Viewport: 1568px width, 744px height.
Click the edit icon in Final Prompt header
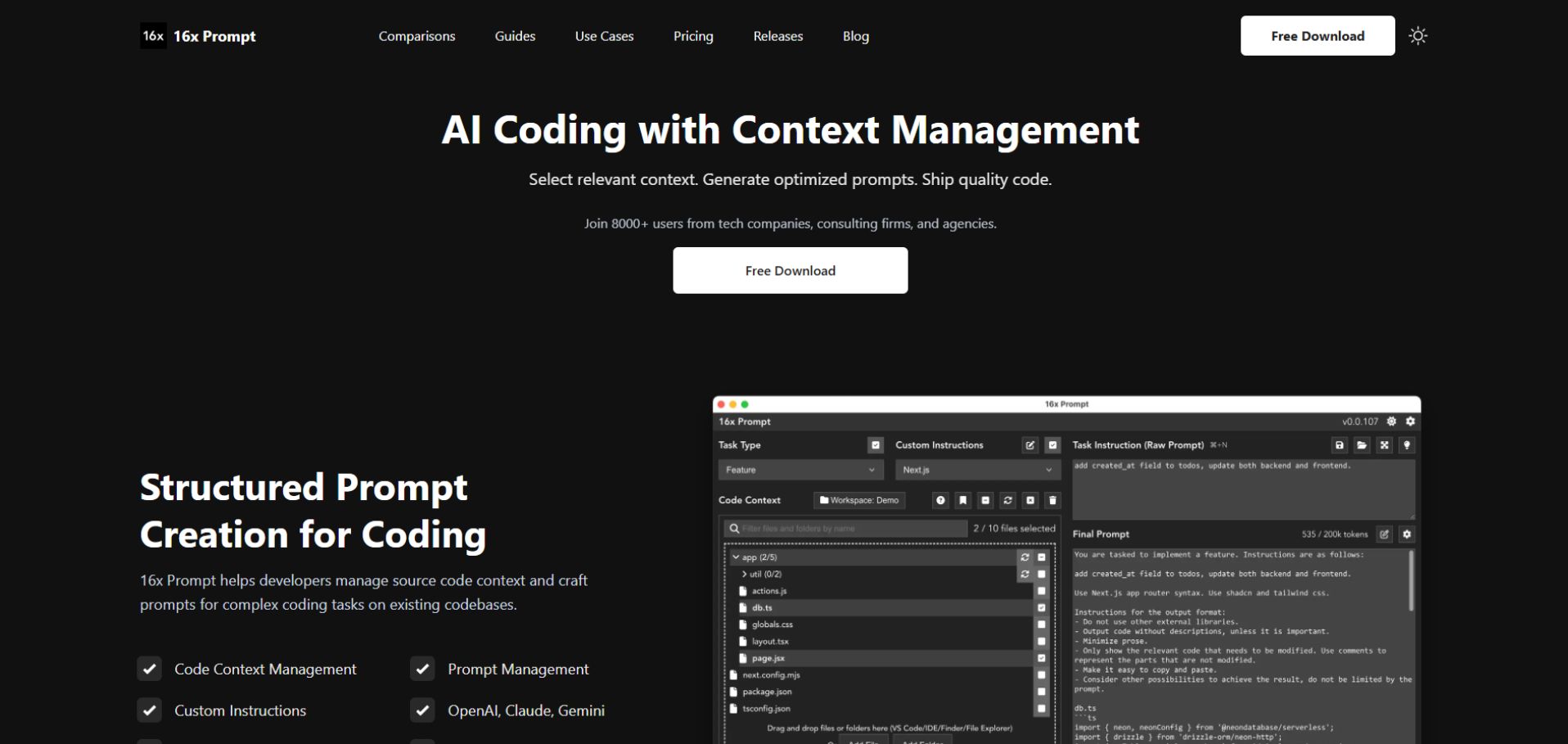pos(1385,534)
